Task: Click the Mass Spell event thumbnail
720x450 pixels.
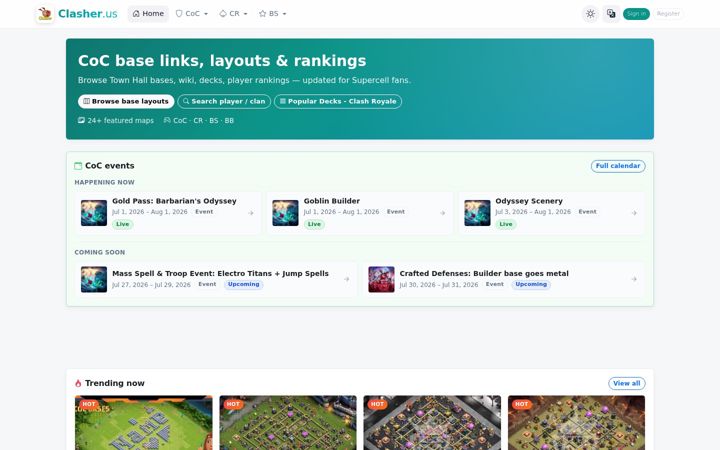Action: click(94, 279)
